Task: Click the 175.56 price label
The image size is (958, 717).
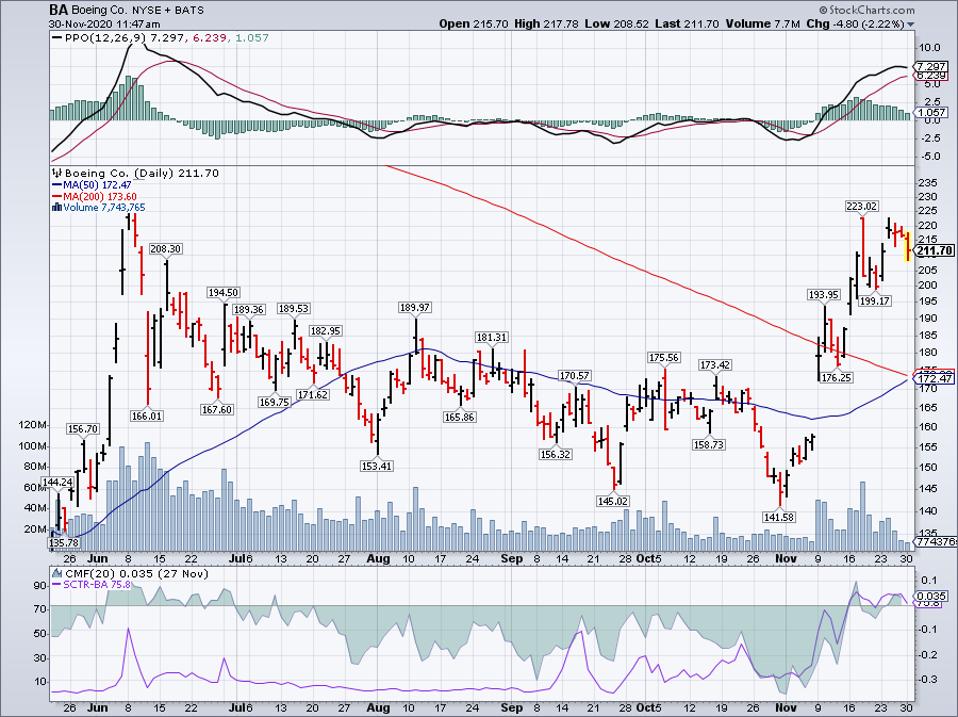Action: click(664, 357)
